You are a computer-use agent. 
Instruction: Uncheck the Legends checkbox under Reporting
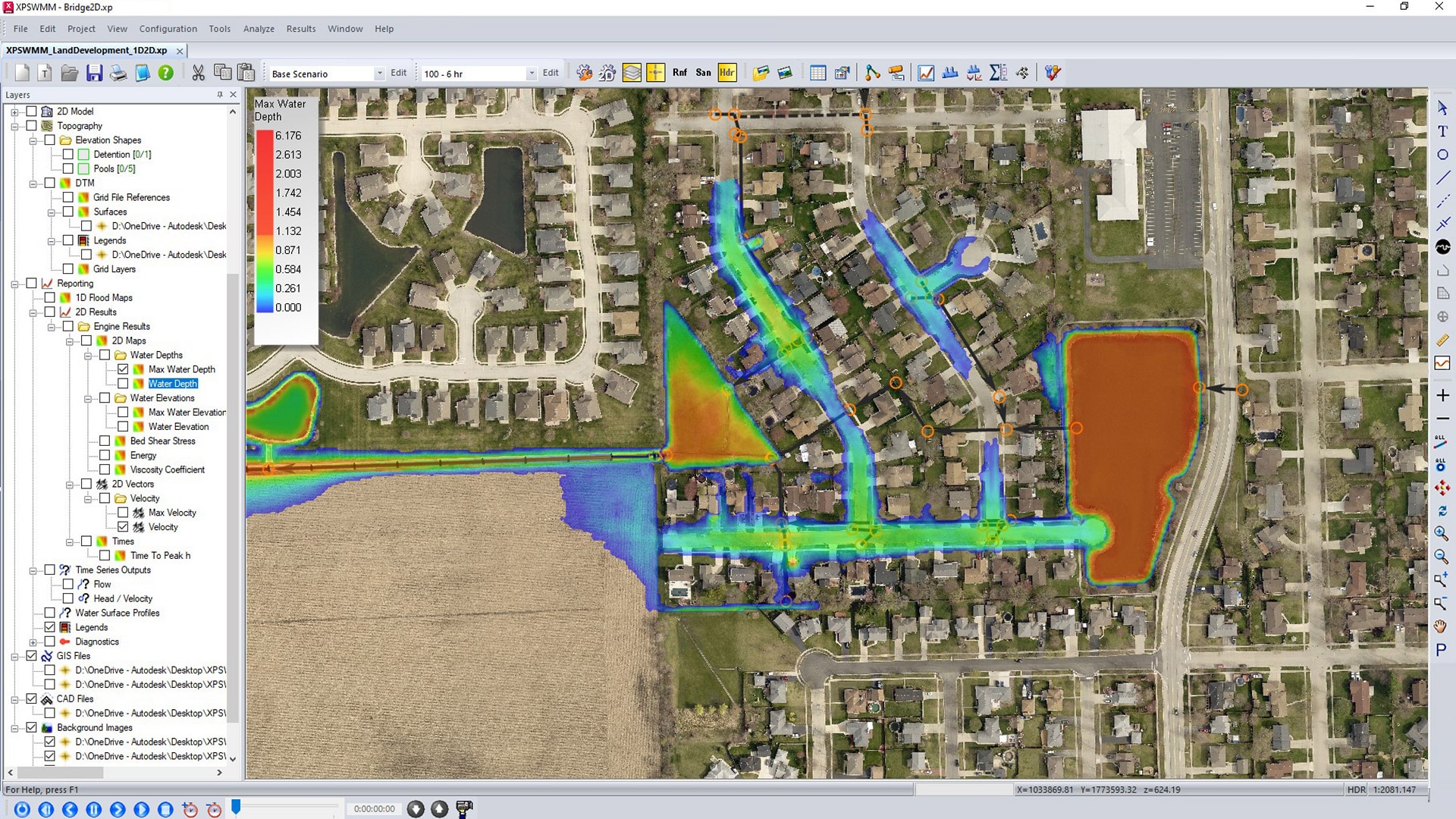50,627
